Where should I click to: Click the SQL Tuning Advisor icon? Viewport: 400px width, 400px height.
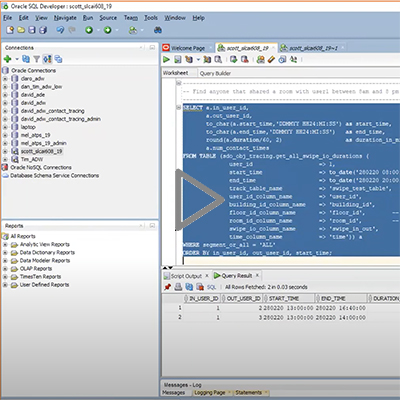pos(218,59)
